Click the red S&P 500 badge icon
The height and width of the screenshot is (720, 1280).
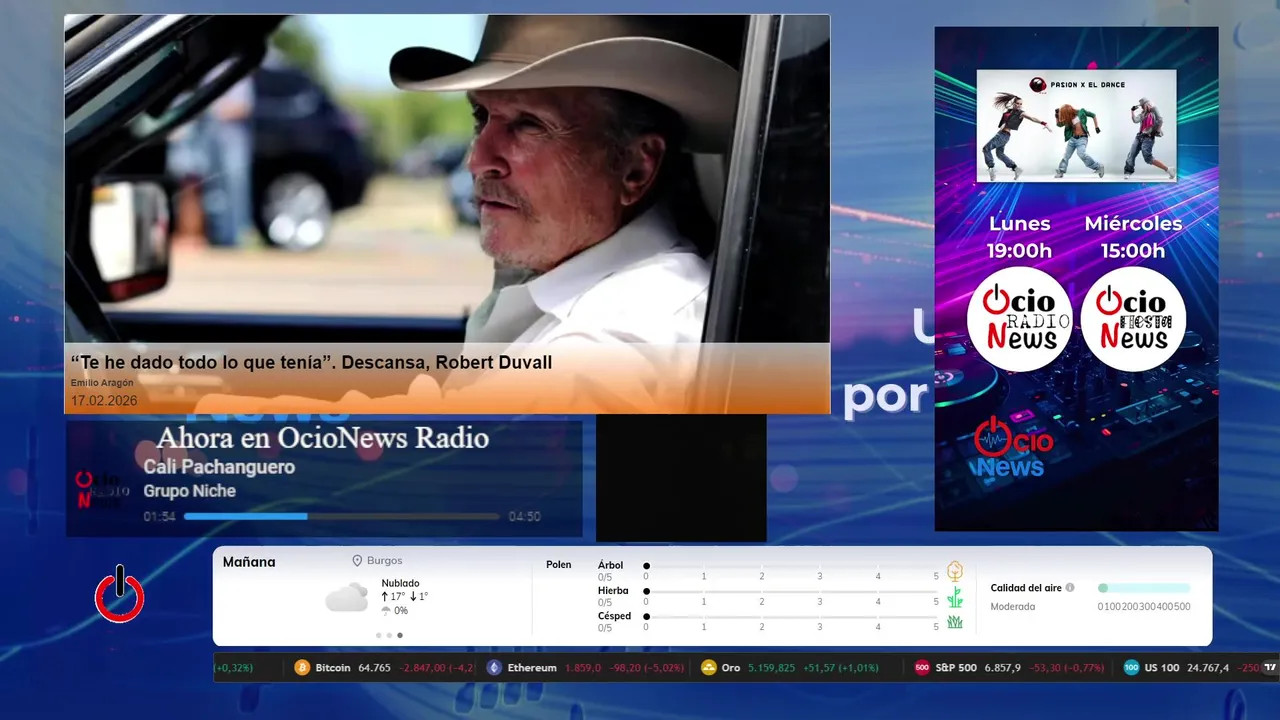922,668
